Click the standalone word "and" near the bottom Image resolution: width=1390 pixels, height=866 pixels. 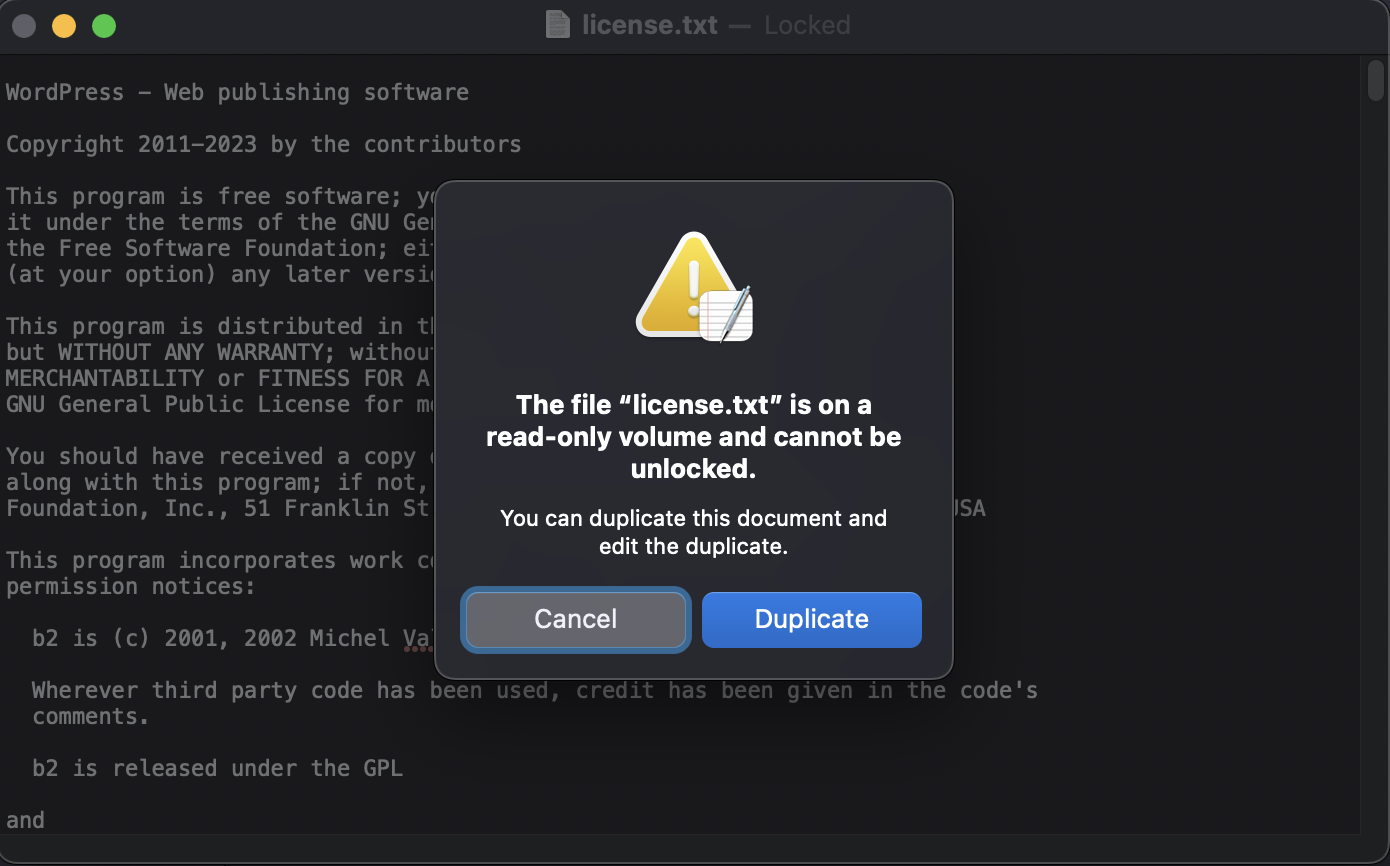tap(23, 820)
